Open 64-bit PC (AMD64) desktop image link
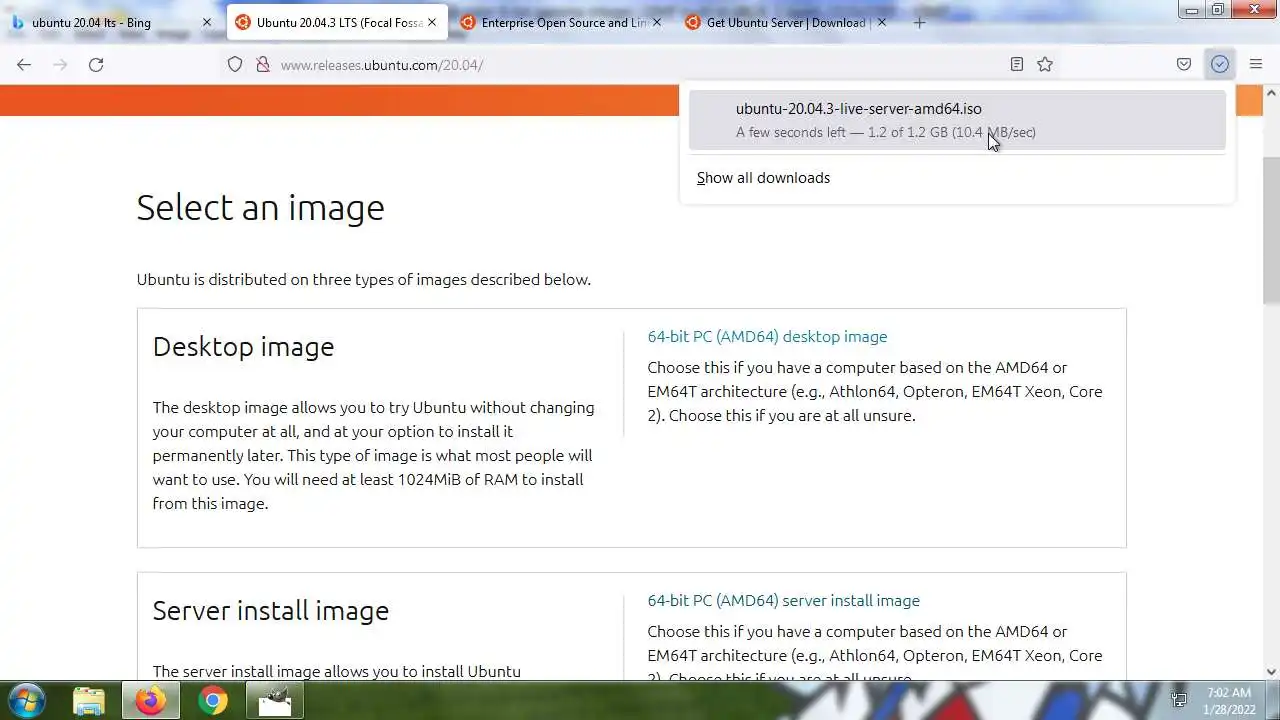Screen dimensions: 1280x720 coord(767,337)
